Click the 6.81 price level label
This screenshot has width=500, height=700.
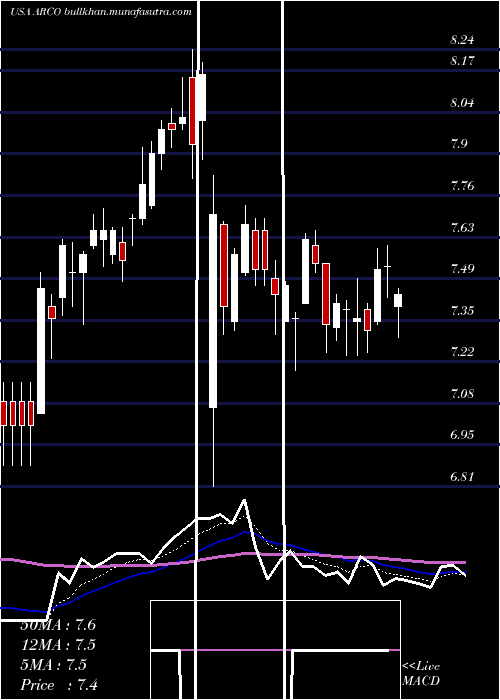[462, 477]
